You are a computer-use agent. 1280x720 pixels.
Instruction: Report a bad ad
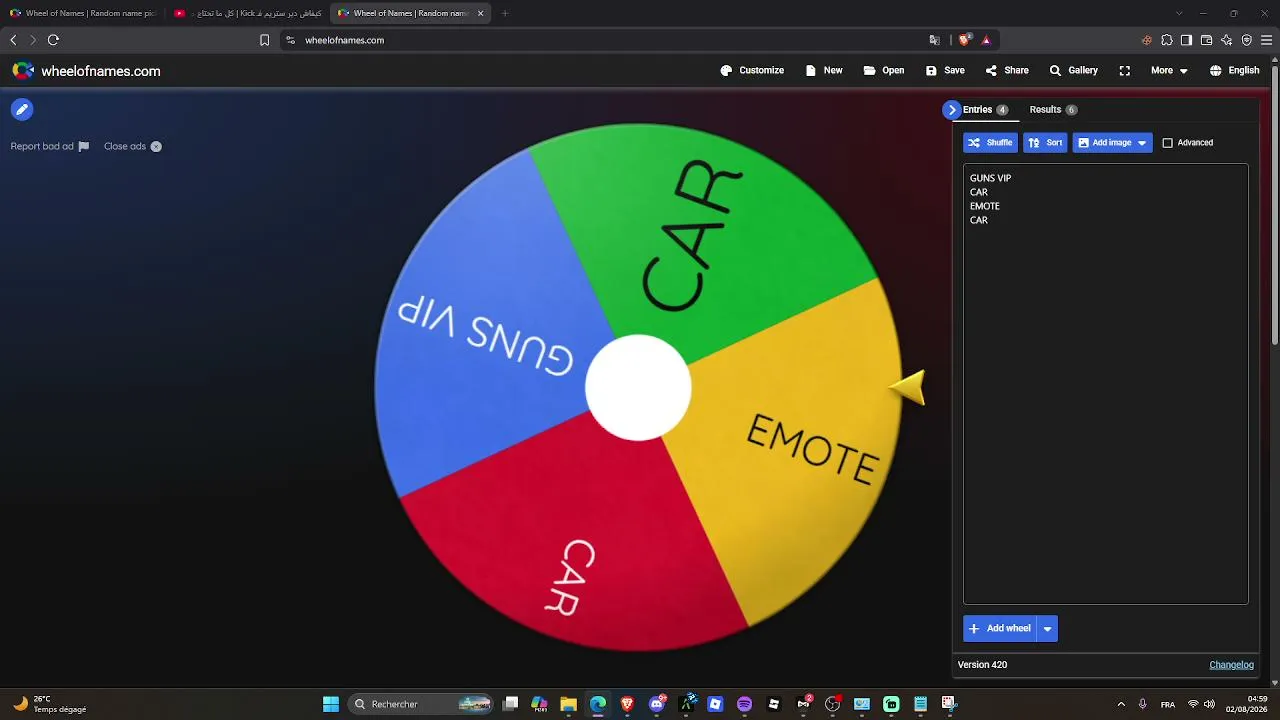coord(50,146)
